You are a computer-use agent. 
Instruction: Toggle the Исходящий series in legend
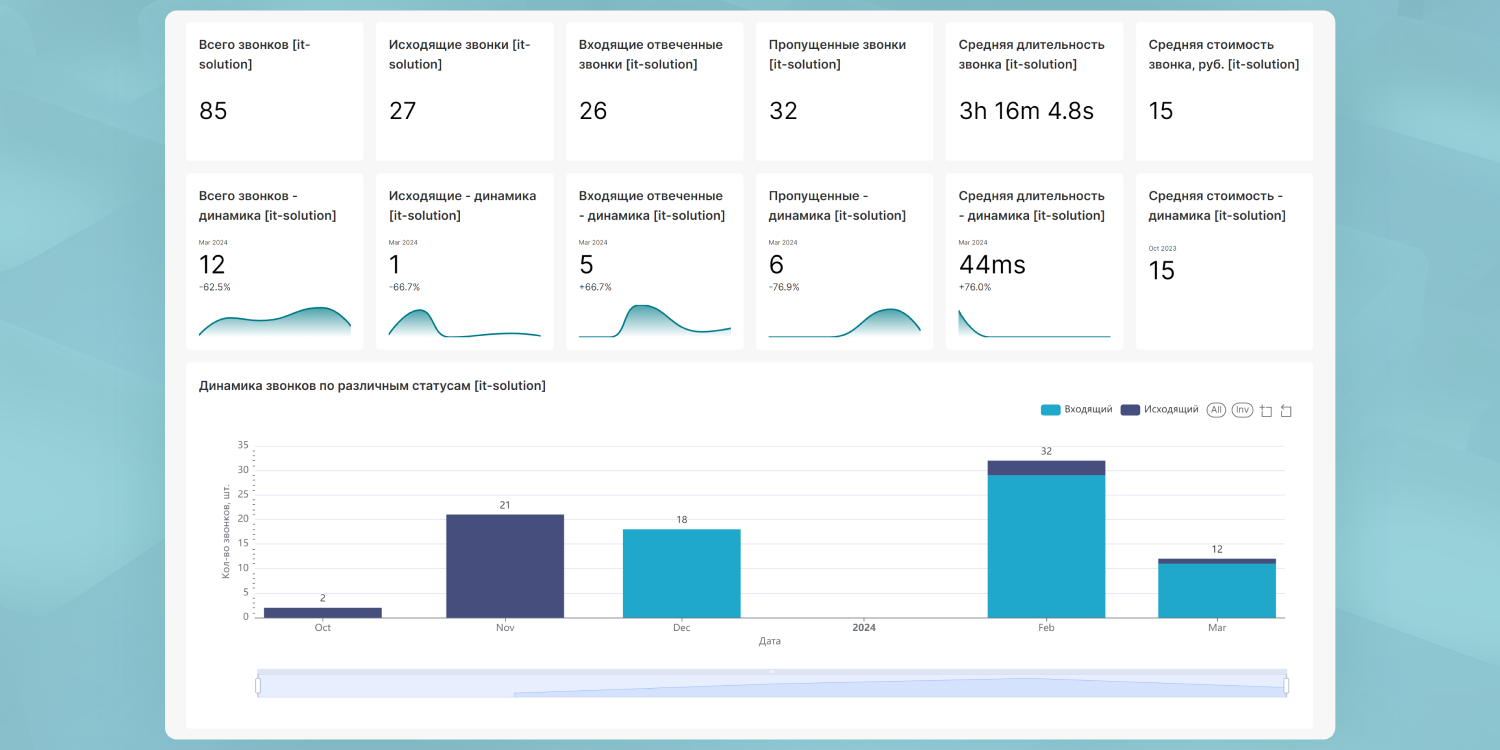[x=1159, y=410]
